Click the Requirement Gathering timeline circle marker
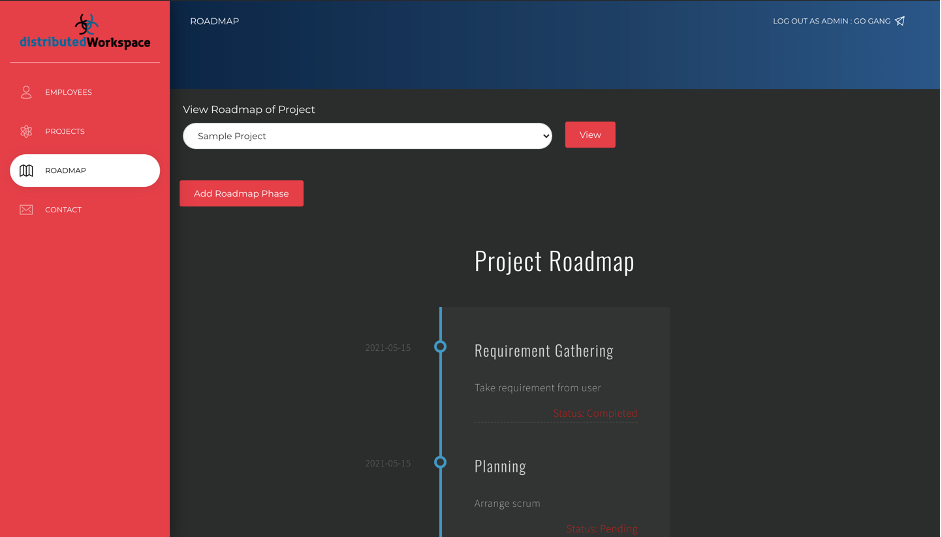The height and width of the screenshot is (537, 941). (x=440, y=347)
